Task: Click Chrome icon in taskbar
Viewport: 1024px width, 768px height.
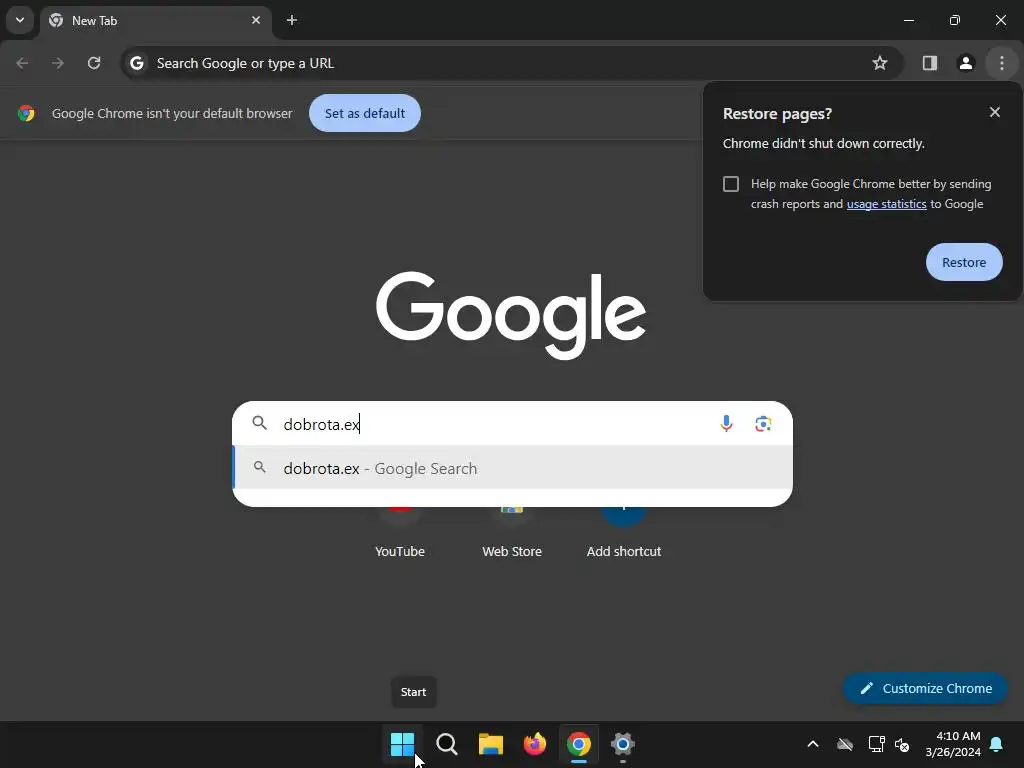Action: pos(579,744)
